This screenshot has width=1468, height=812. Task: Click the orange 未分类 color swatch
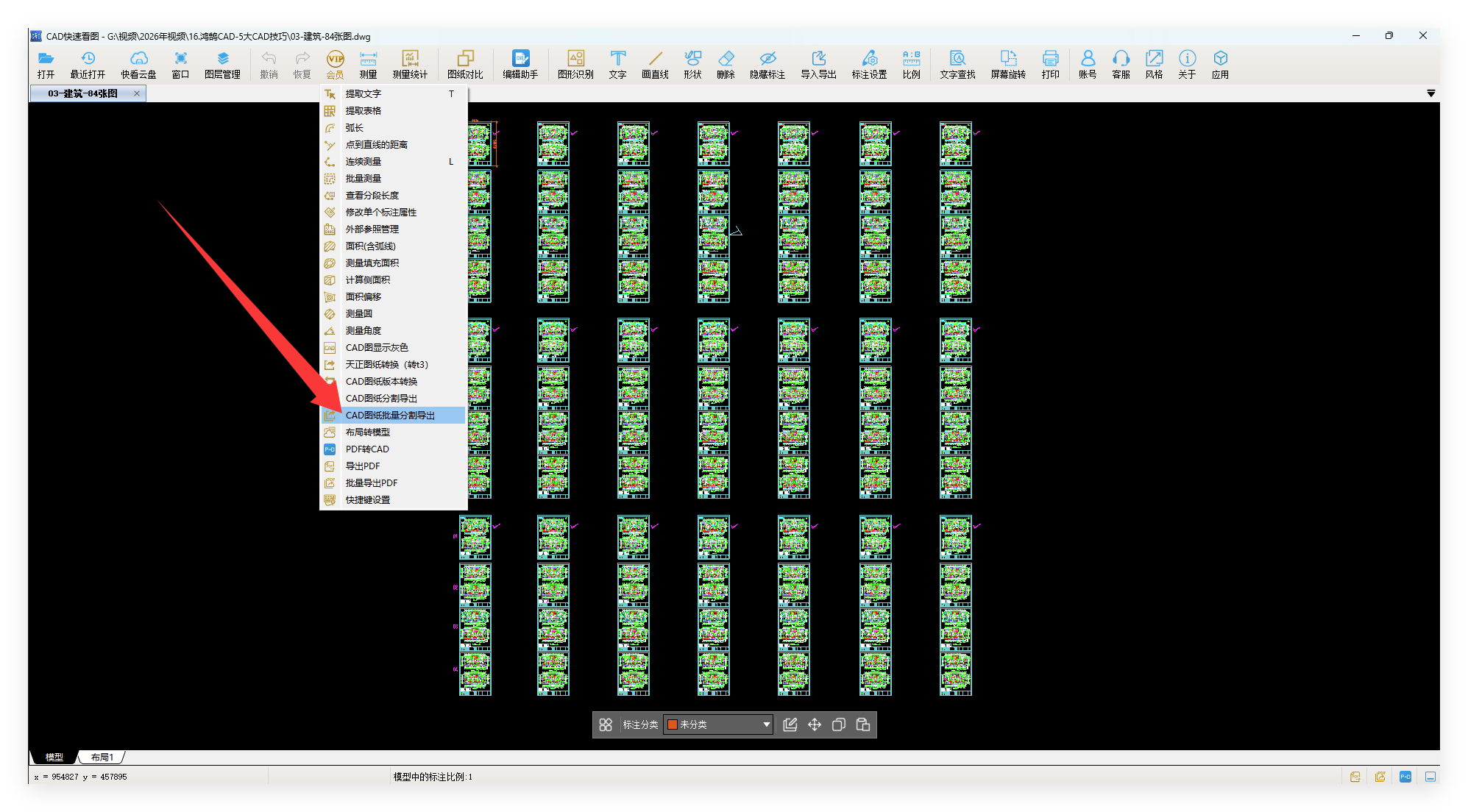tap(672, 724)
